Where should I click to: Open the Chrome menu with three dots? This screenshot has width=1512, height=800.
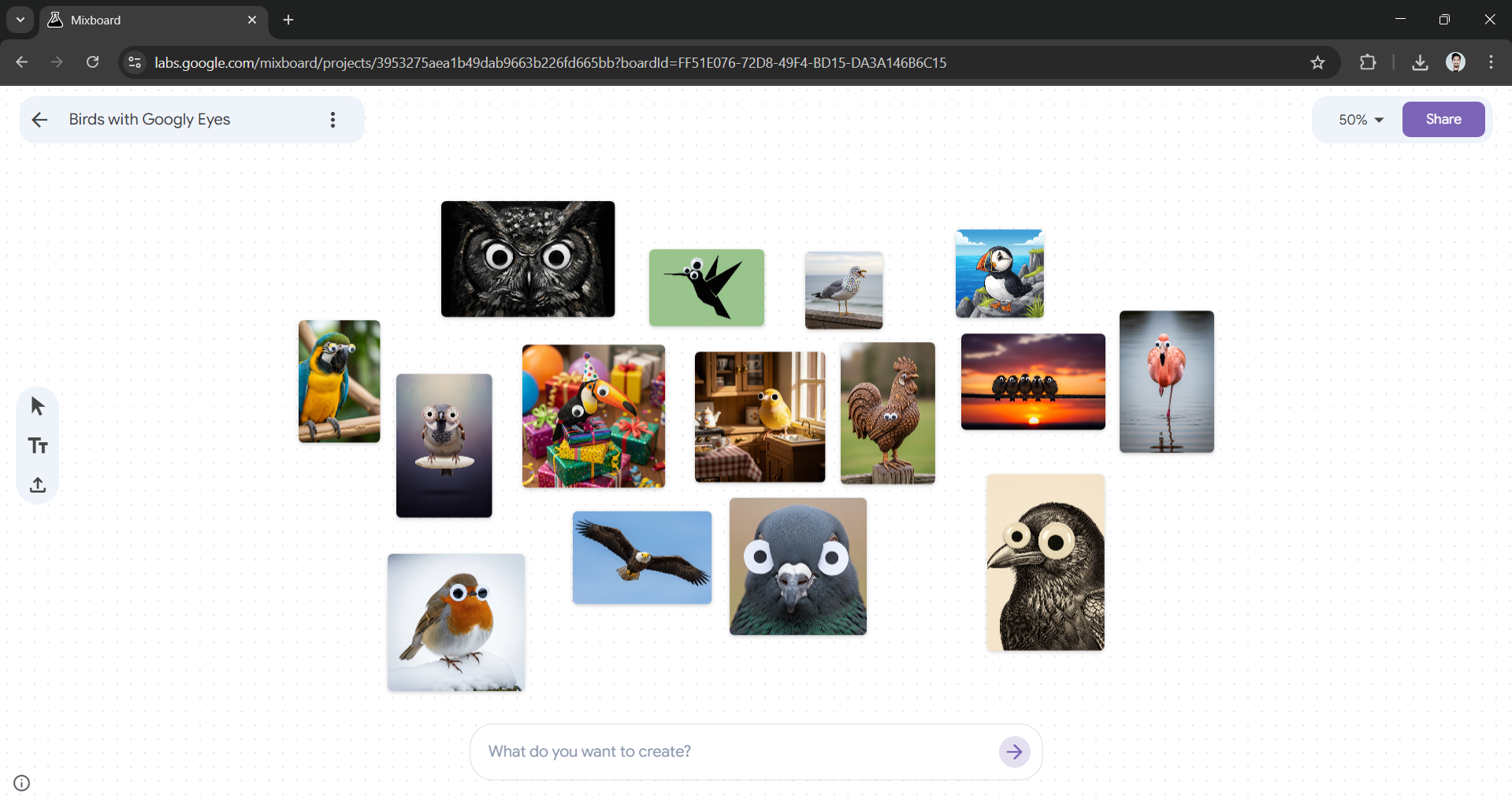[x=1491, y=62]
